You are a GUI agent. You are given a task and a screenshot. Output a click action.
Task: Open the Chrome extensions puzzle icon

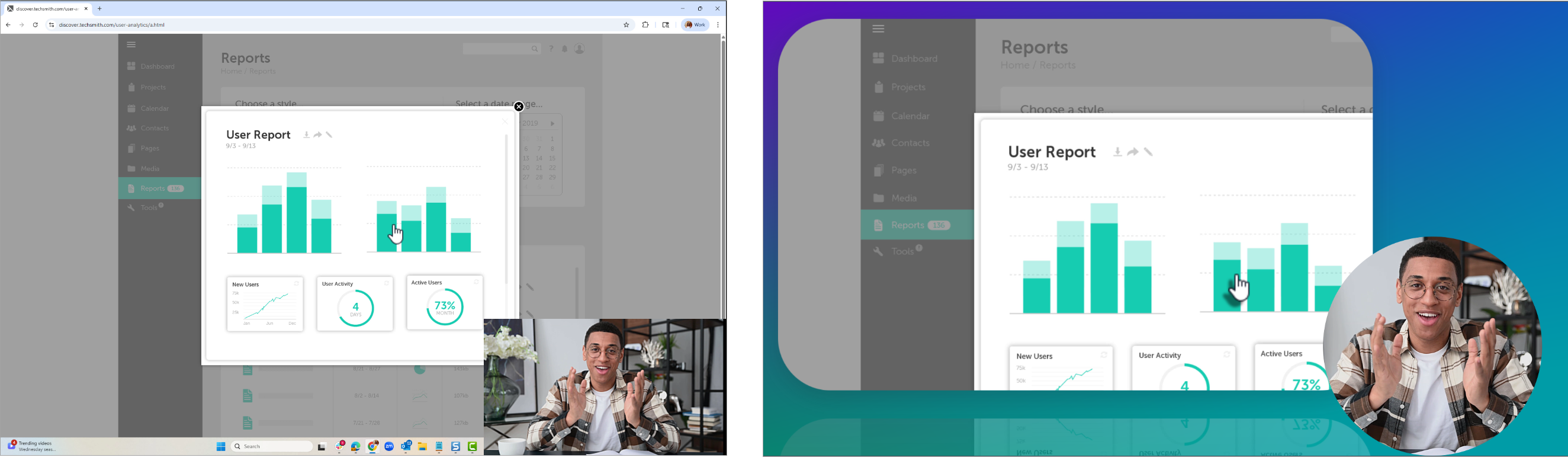point(645,25)
